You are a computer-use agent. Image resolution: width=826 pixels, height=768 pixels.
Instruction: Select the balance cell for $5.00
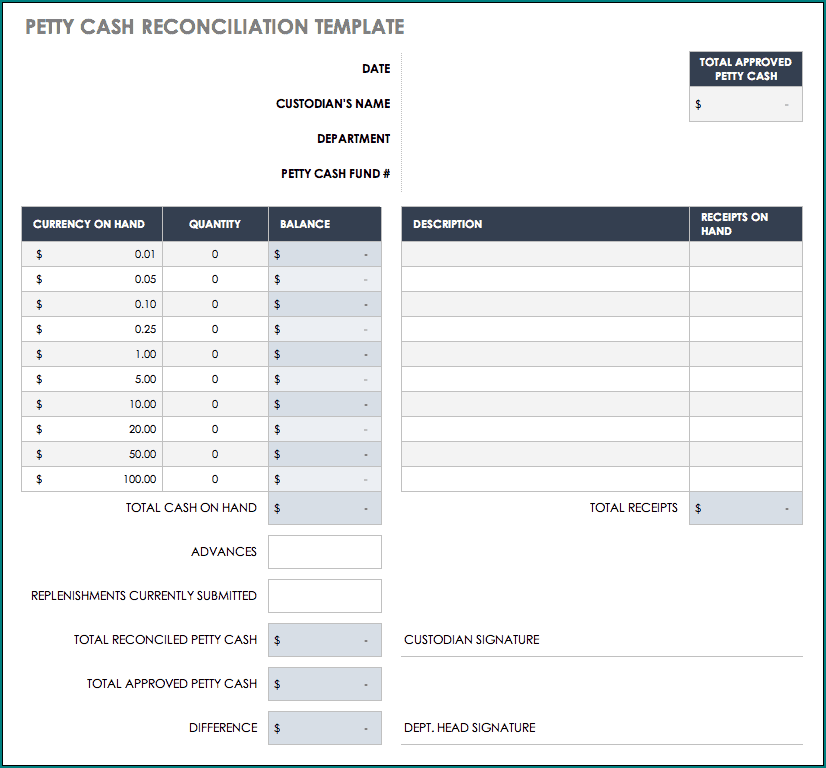click(324, 379)
